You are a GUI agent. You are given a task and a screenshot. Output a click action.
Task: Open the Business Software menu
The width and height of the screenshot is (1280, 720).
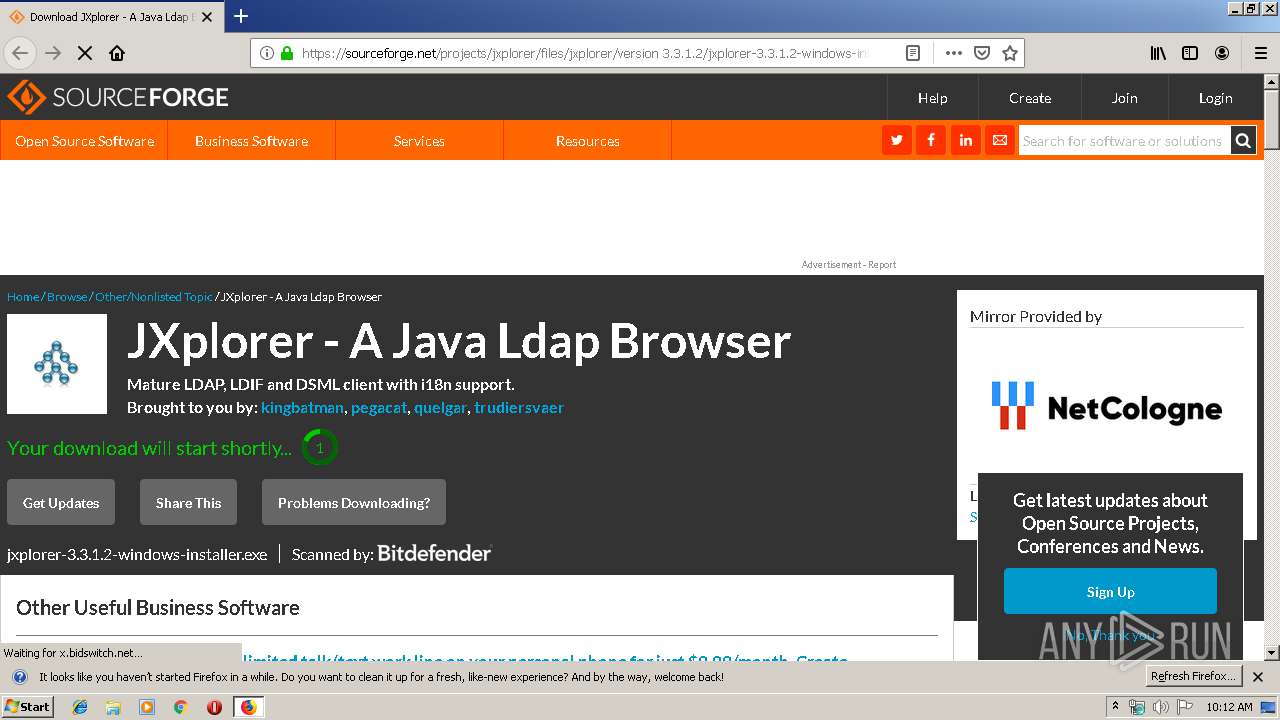pyautogui.click(x=251, y=141)
